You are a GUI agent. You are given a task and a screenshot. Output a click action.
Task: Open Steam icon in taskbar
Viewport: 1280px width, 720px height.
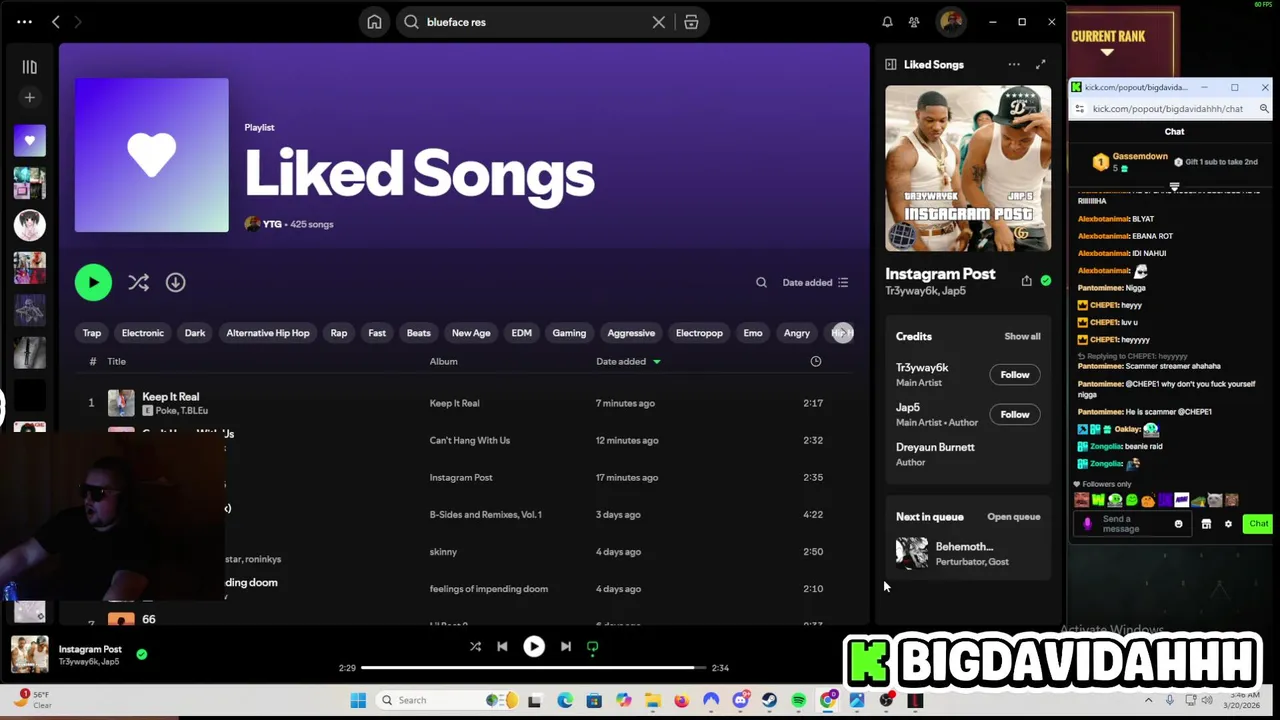coord(769,700)
